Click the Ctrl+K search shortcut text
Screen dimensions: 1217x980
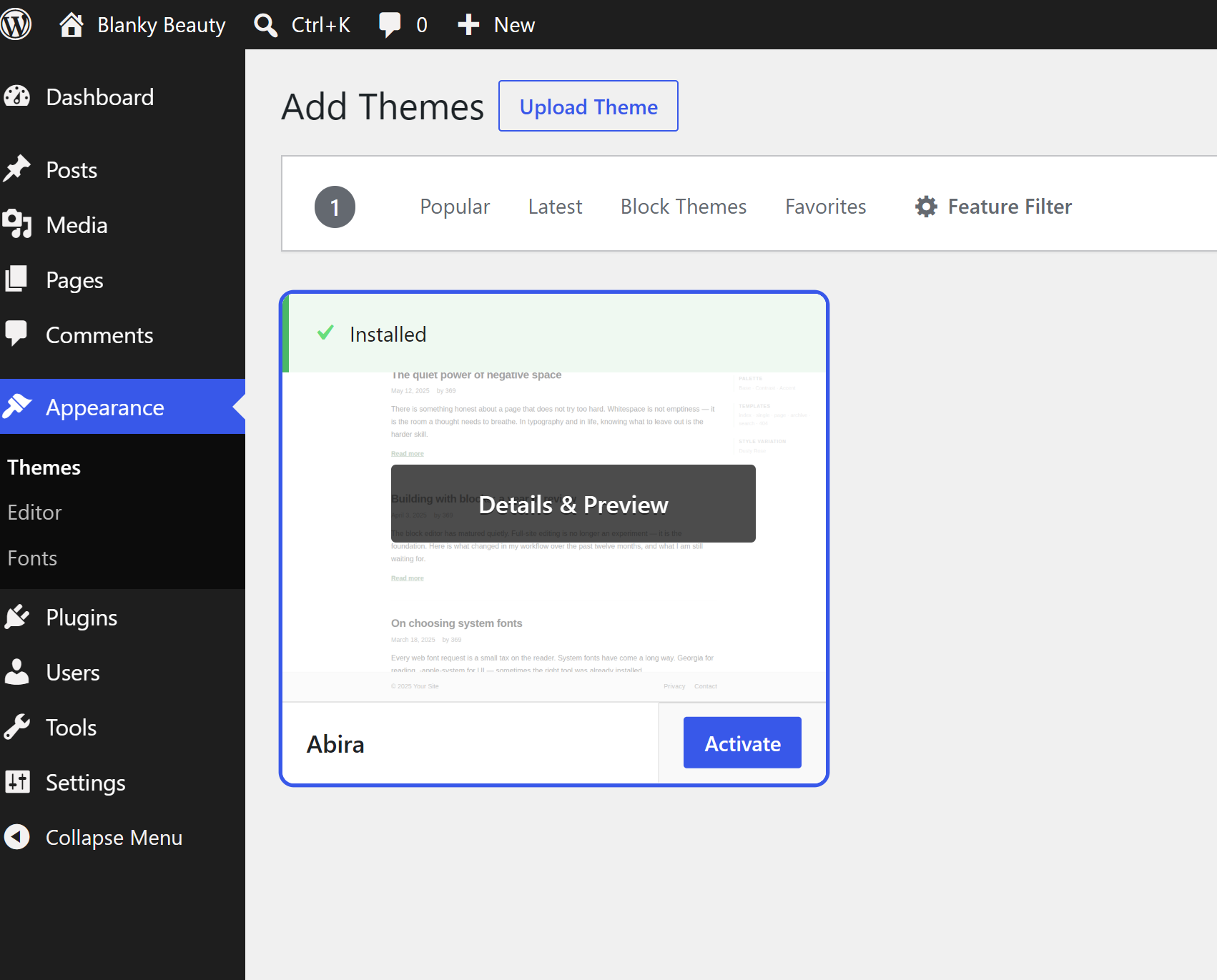coord(321,25)
